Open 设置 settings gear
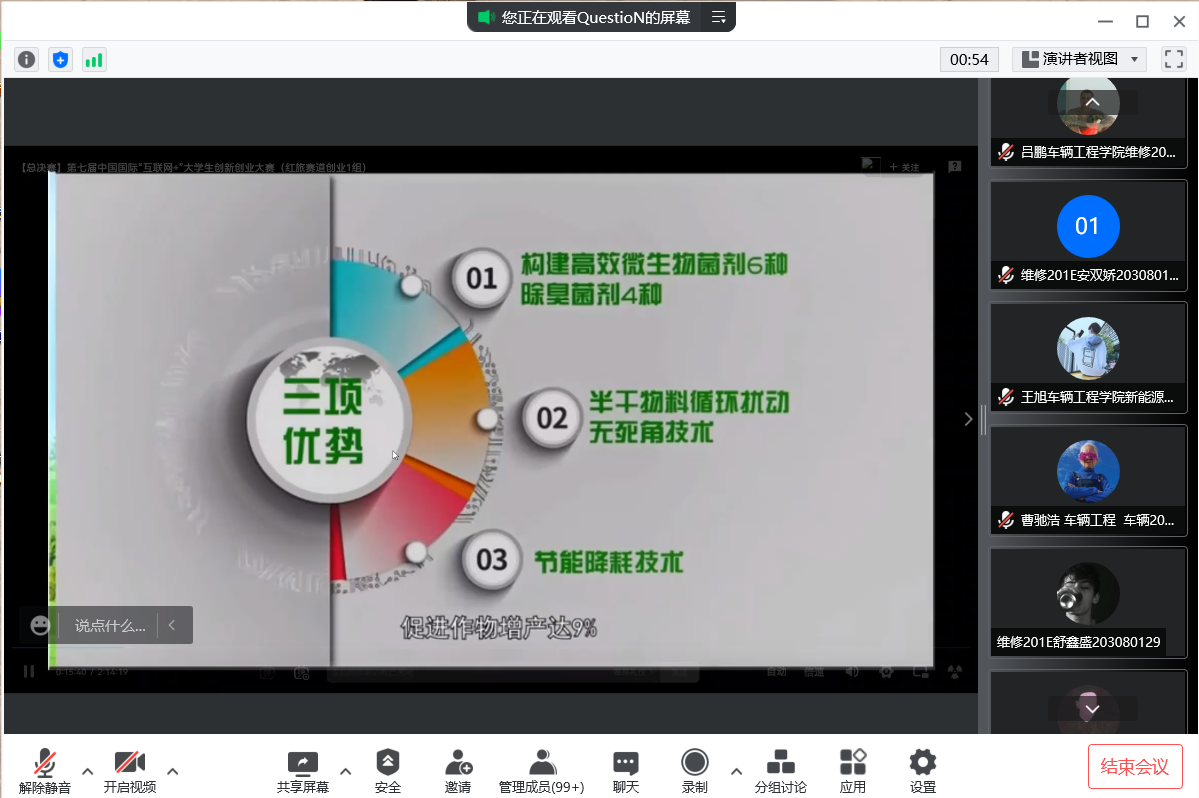 coord(922,771)
